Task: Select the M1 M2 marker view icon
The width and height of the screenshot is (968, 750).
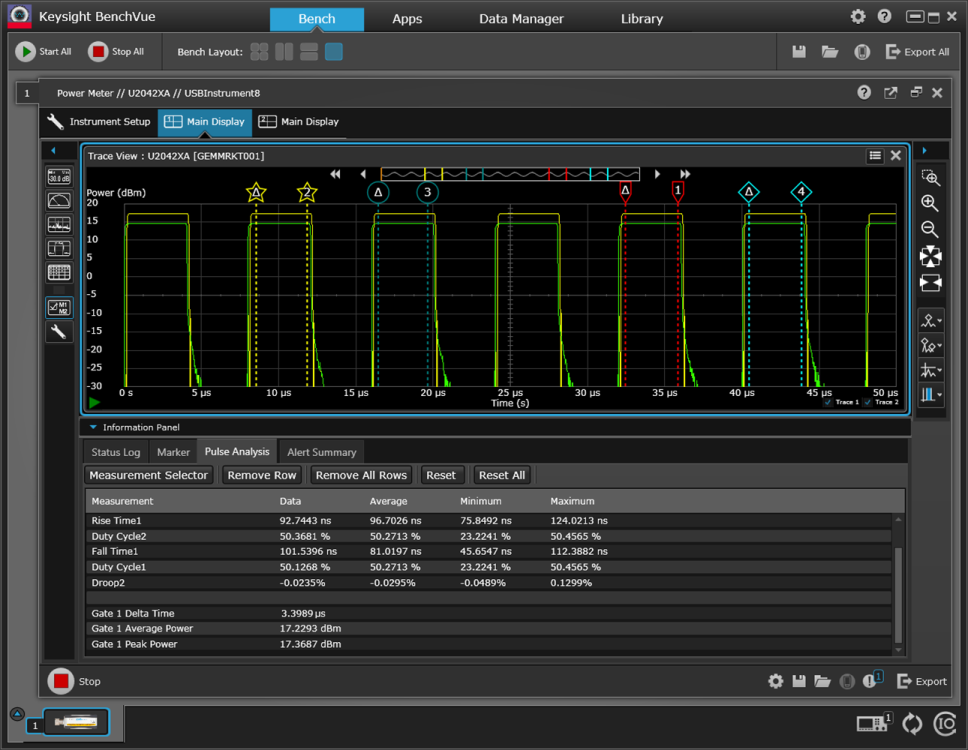Action: click(x=59, y=308)
